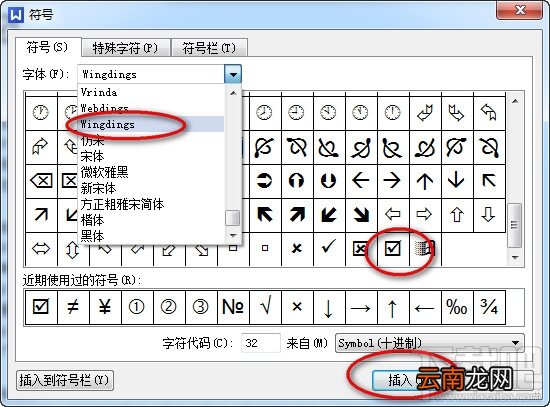Viewport: 550px width, 407px height.
Task: Select the thin down arrow in grid
Action: tap(457, 181)
